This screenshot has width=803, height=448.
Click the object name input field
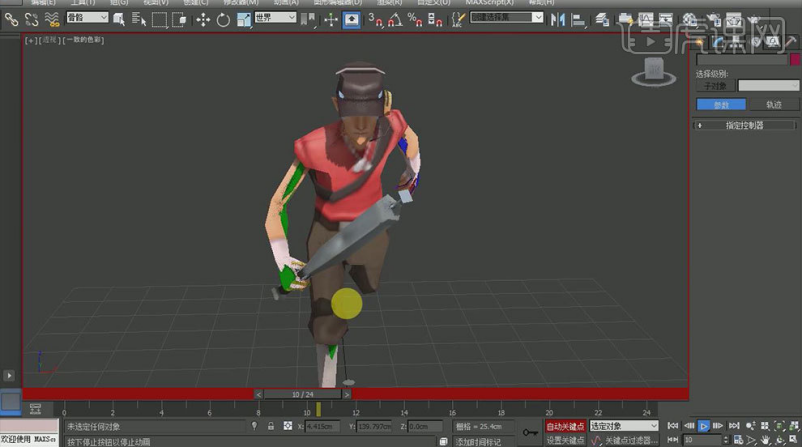point(742,60)
